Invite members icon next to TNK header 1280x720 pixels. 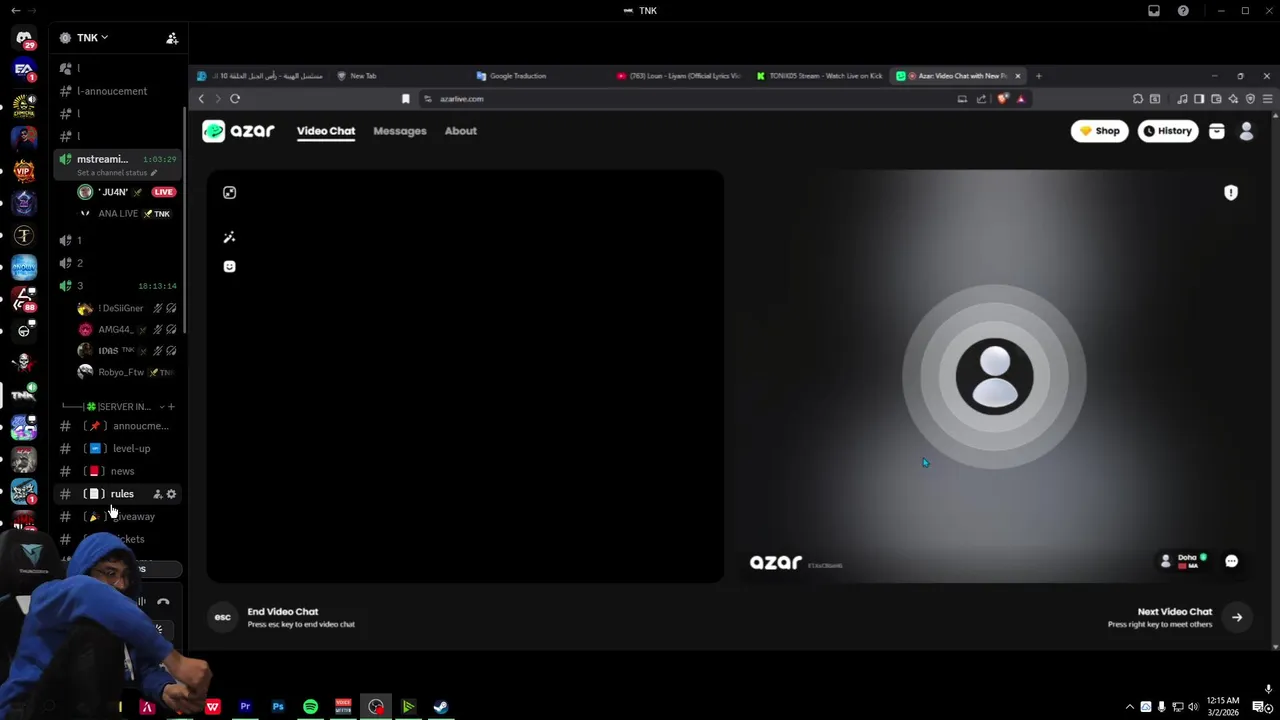[172, 38]
